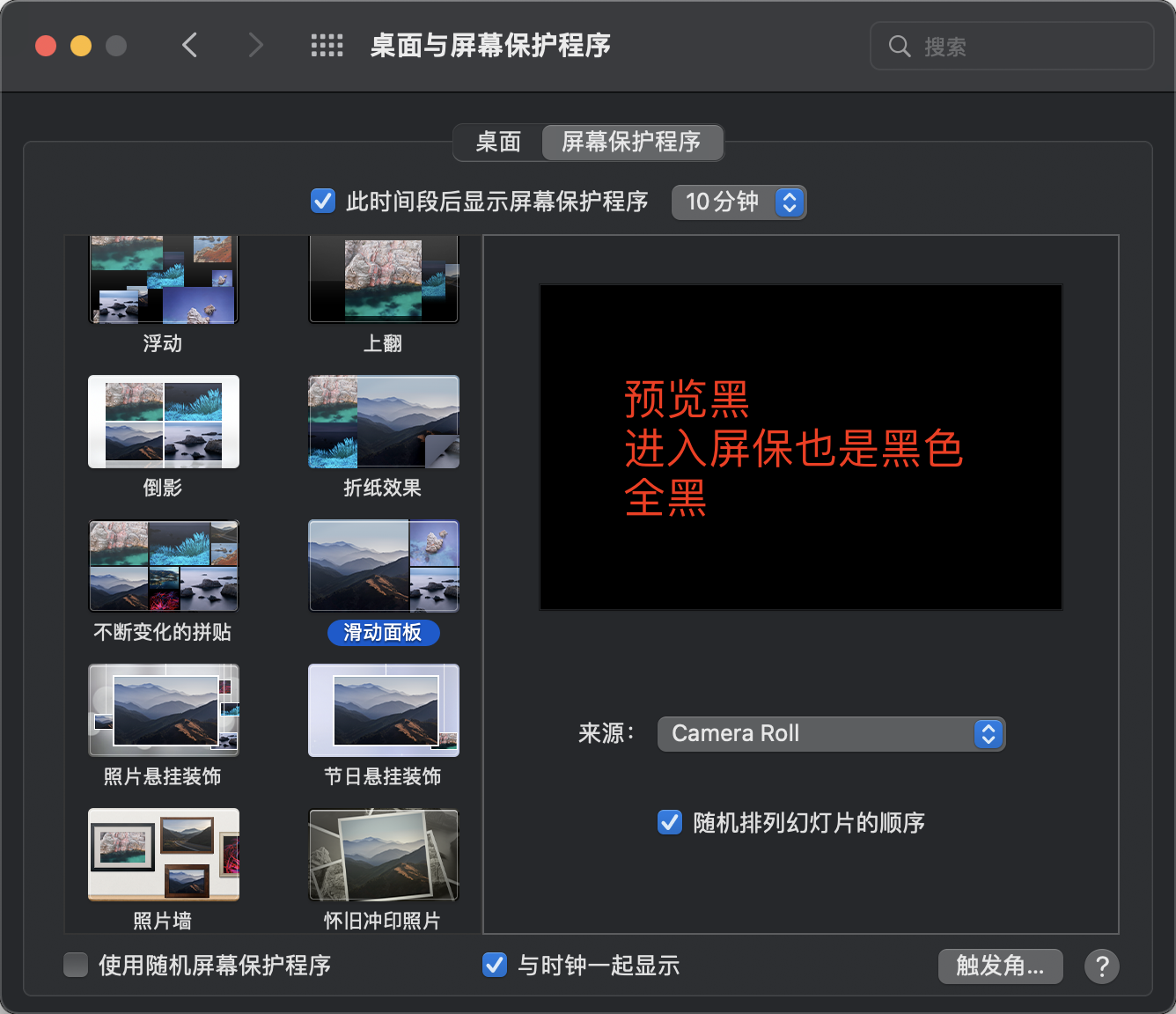The image size is (1176, 1014).
Task: Expand the Camera Roll source dropdown
Action: coord(831,734)
